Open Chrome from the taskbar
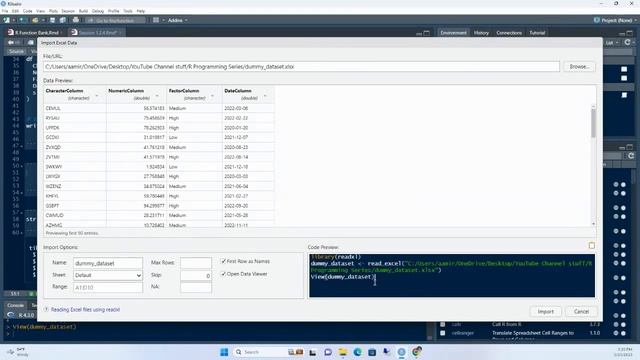The height and width of the screenshot is (360, 640). point(416,352)
